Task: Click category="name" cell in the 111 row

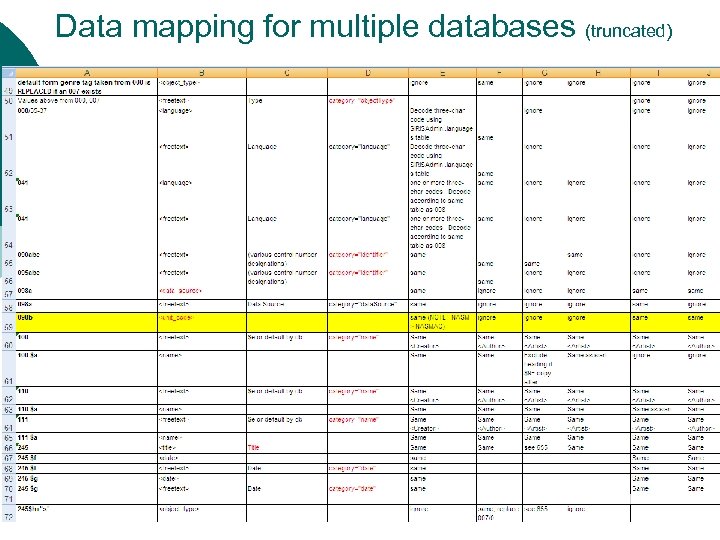Action: [368, 423]
